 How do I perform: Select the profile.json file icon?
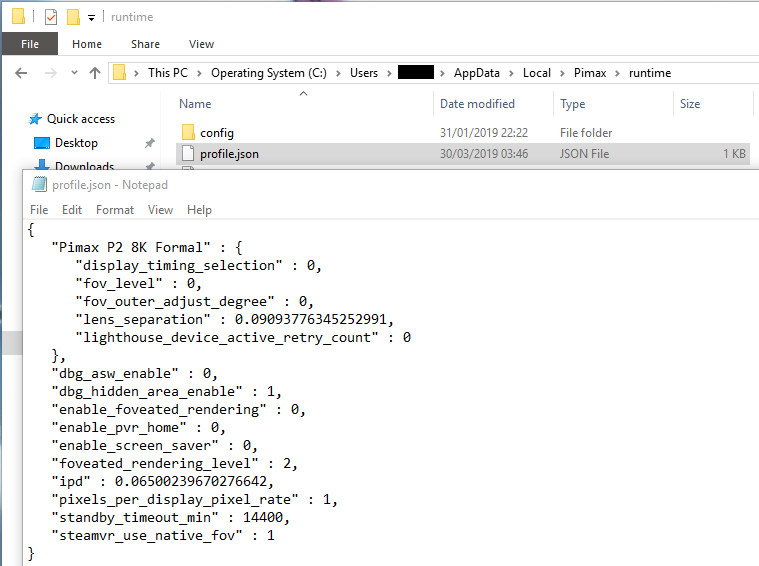[x=188, y=154]
